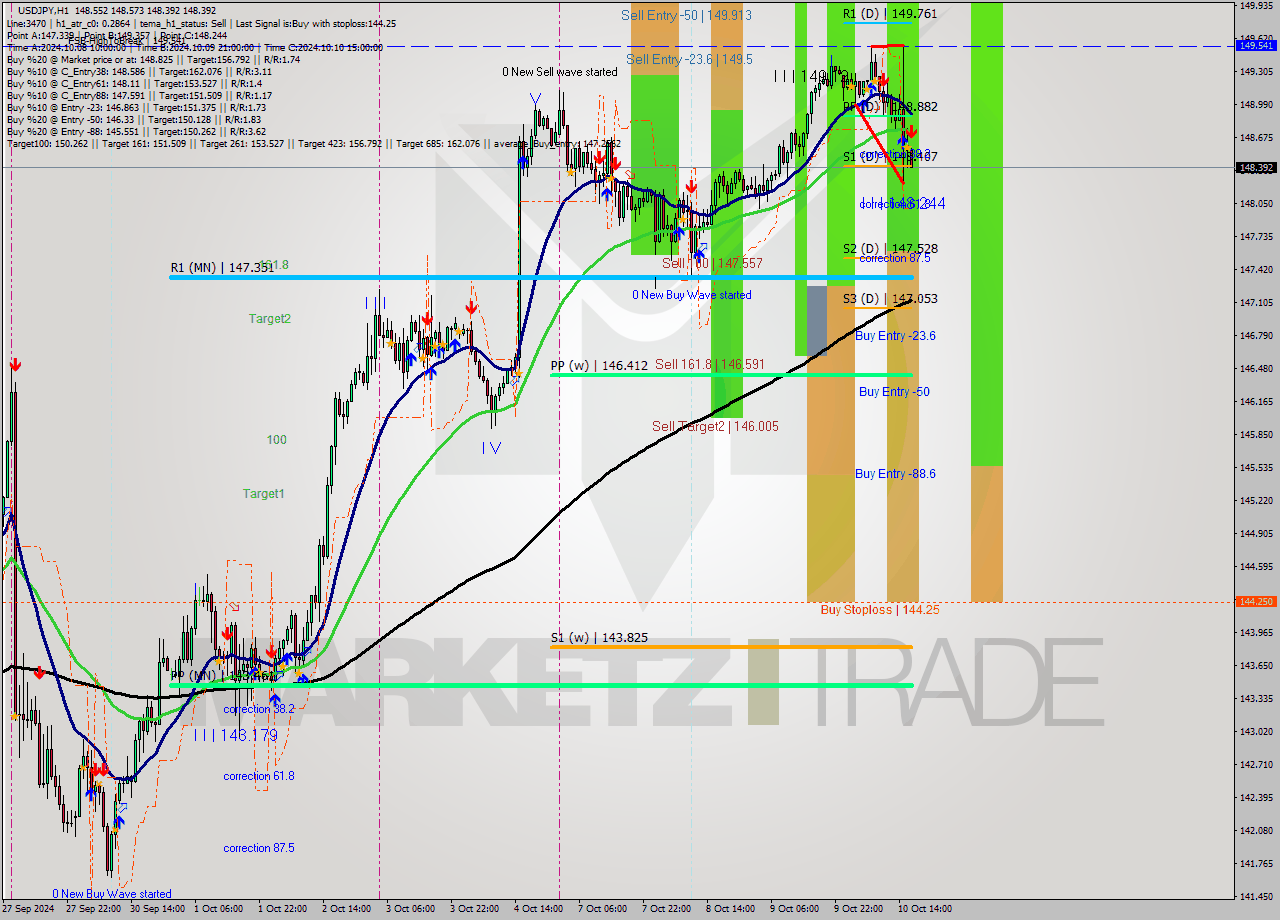The image size is (1280, 920).
Task: Click the 'Sell 100 | 147.557' label
Action: (712, 263)
